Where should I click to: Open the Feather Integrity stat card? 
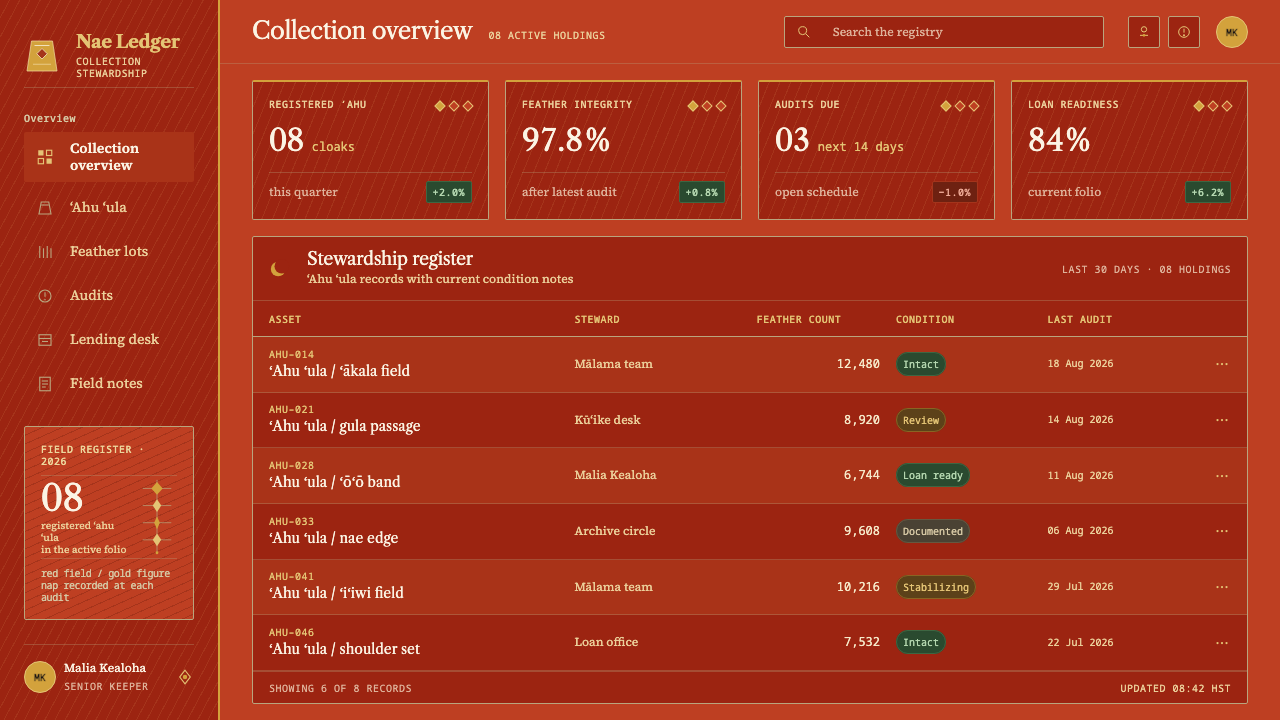pos(623,150)
